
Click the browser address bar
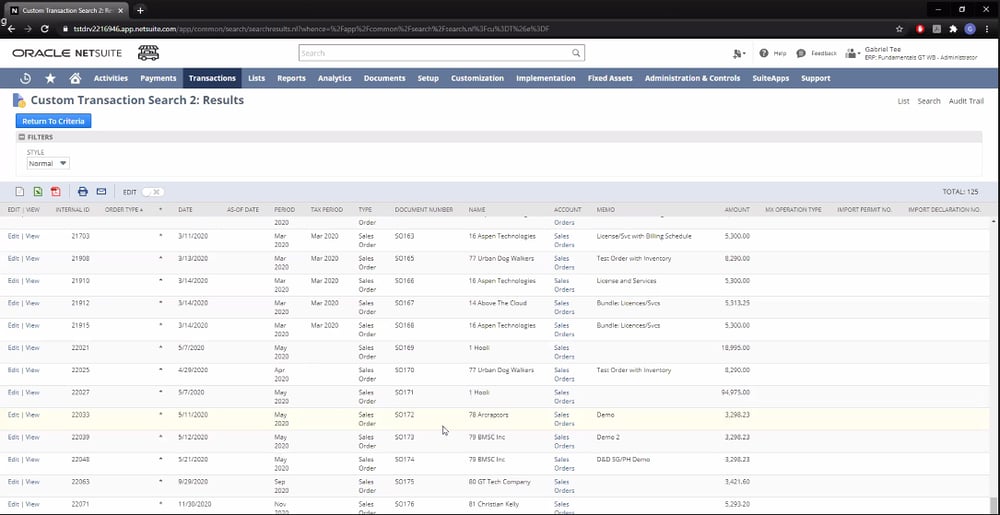[x=472, y=29]
